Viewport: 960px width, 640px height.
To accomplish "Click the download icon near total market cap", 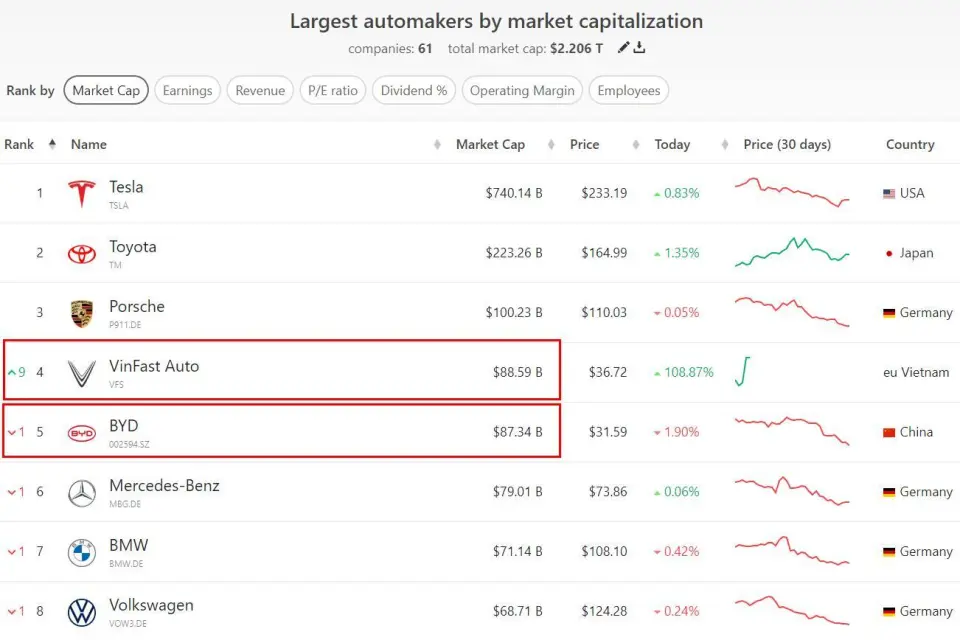I will 639,48.
